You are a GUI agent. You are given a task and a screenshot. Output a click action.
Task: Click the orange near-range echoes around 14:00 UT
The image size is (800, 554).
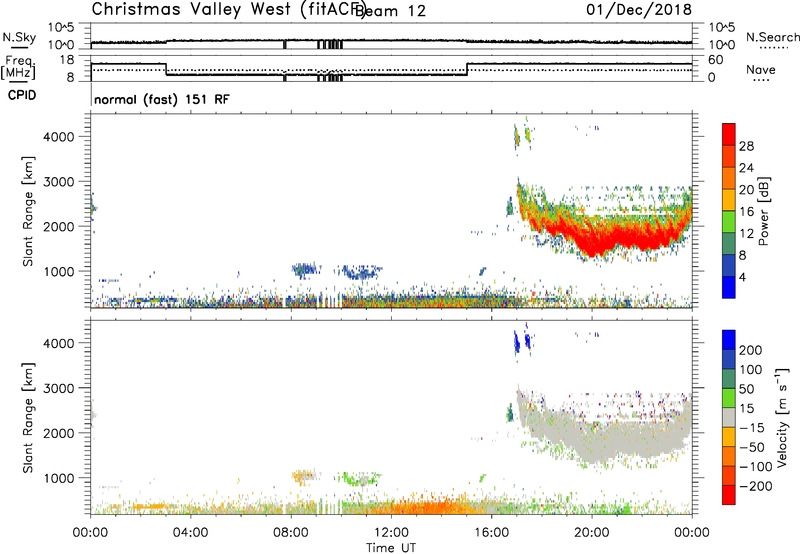434,507
